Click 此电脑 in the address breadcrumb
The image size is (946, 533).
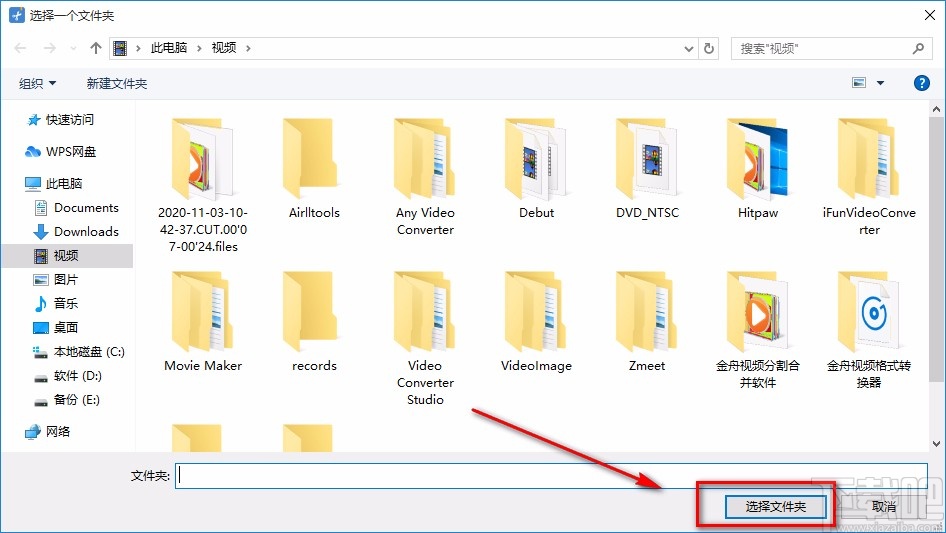pyautogui.click(x=169, y=48)
